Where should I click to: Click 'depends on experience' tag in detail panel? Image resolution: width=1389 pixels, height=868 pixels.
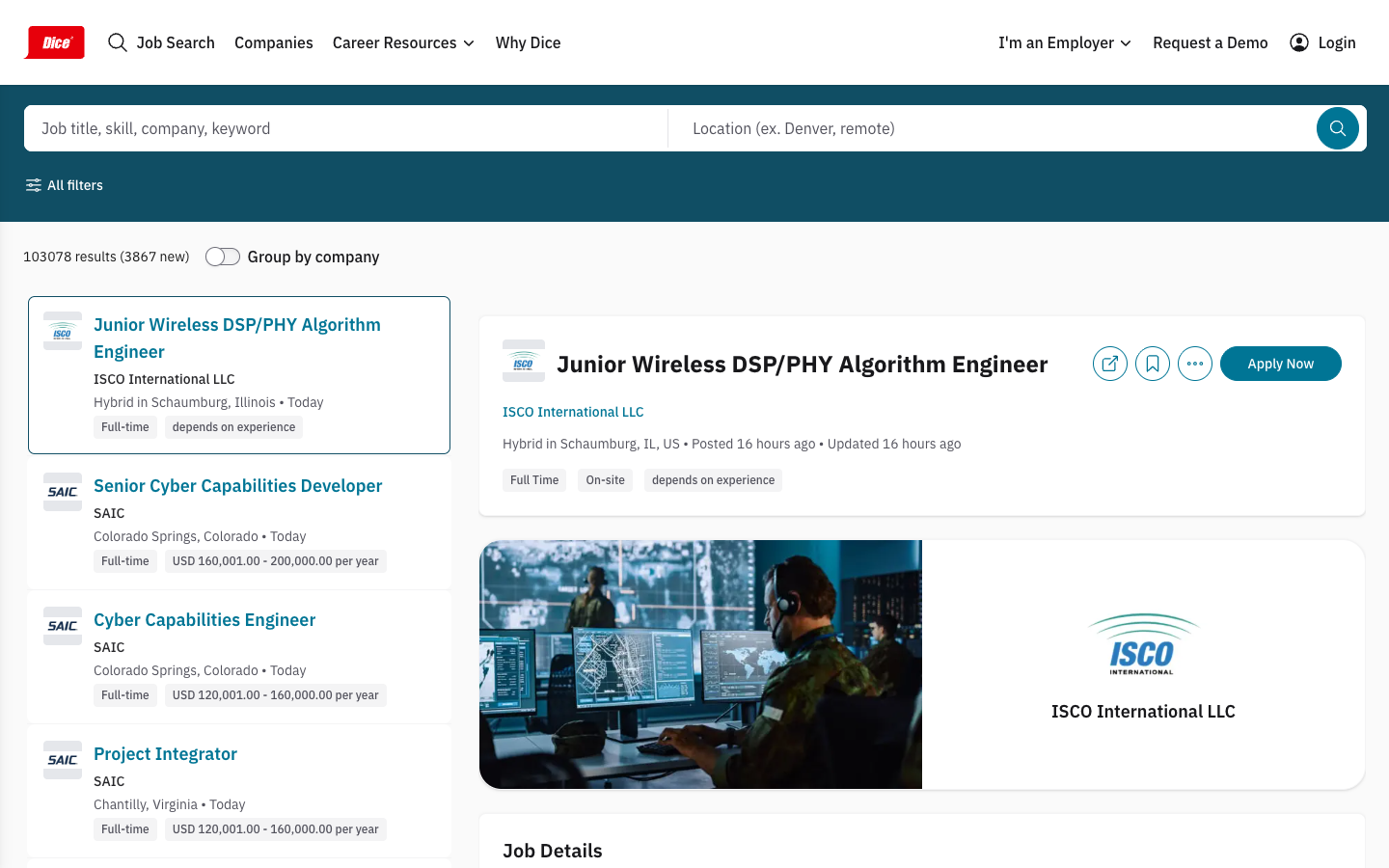point(713,480)
